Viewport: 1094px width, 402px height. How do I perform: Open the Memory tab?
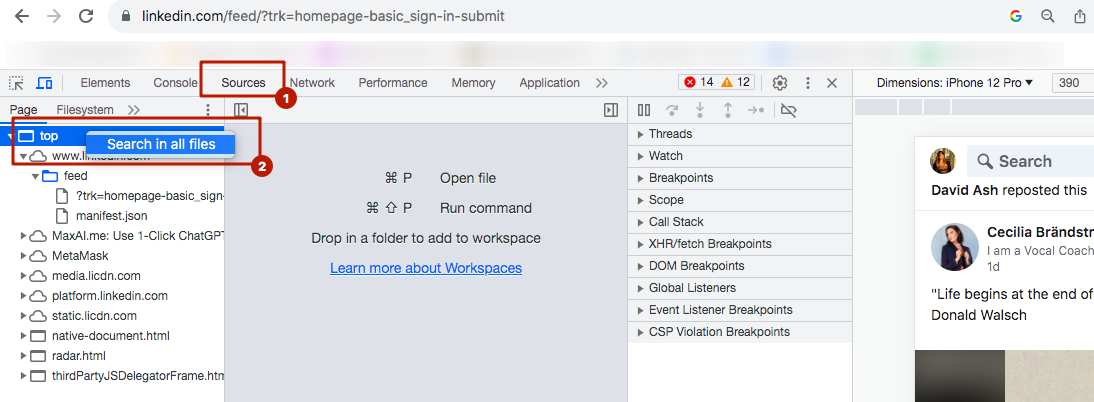pyautogui.click(x=473, y=82)
